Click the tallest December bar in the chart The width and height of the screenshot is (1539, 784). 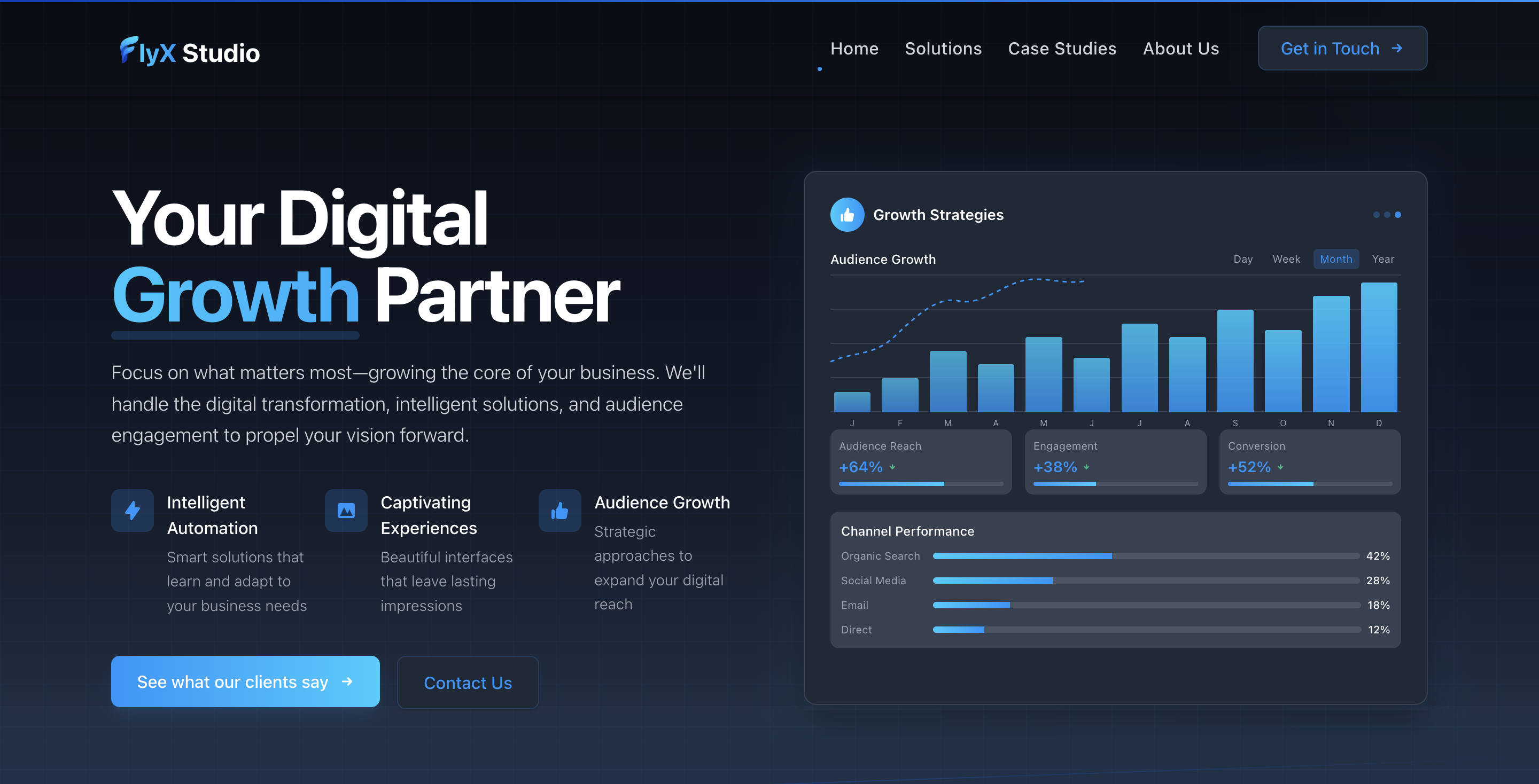1378,348
